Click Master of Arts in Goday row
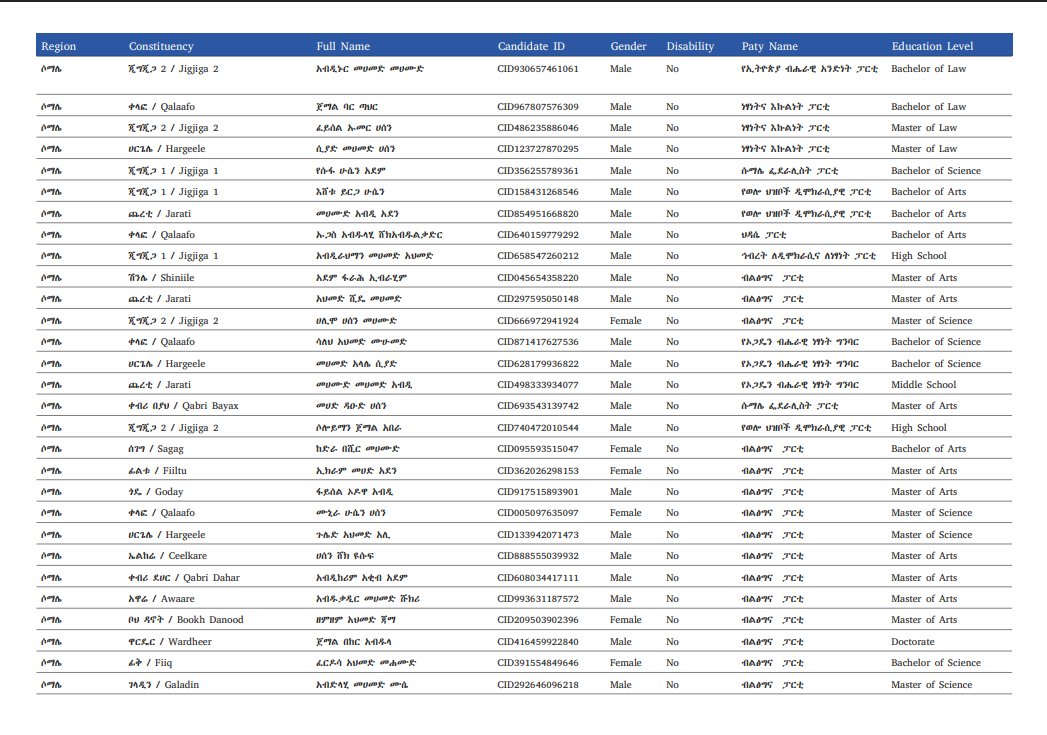1047x735 pixels. (924, 492)
